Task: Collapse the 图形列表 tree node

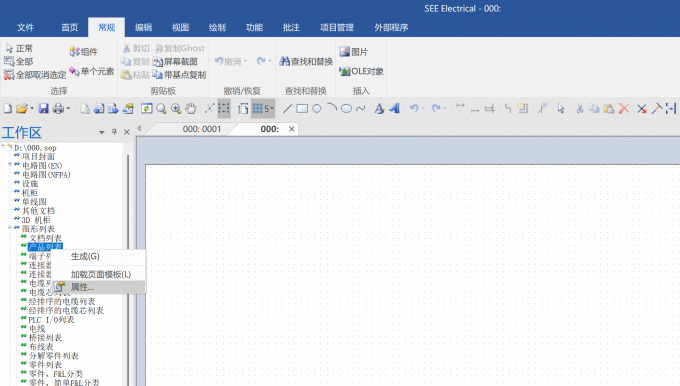Action: pyautogui.click(x=10, y=228)
